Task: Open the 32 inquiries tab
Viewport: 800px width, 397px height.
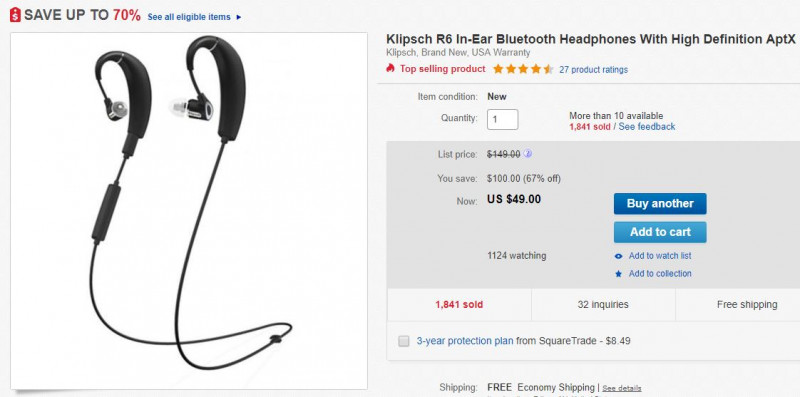Action: tap(603, 305)
